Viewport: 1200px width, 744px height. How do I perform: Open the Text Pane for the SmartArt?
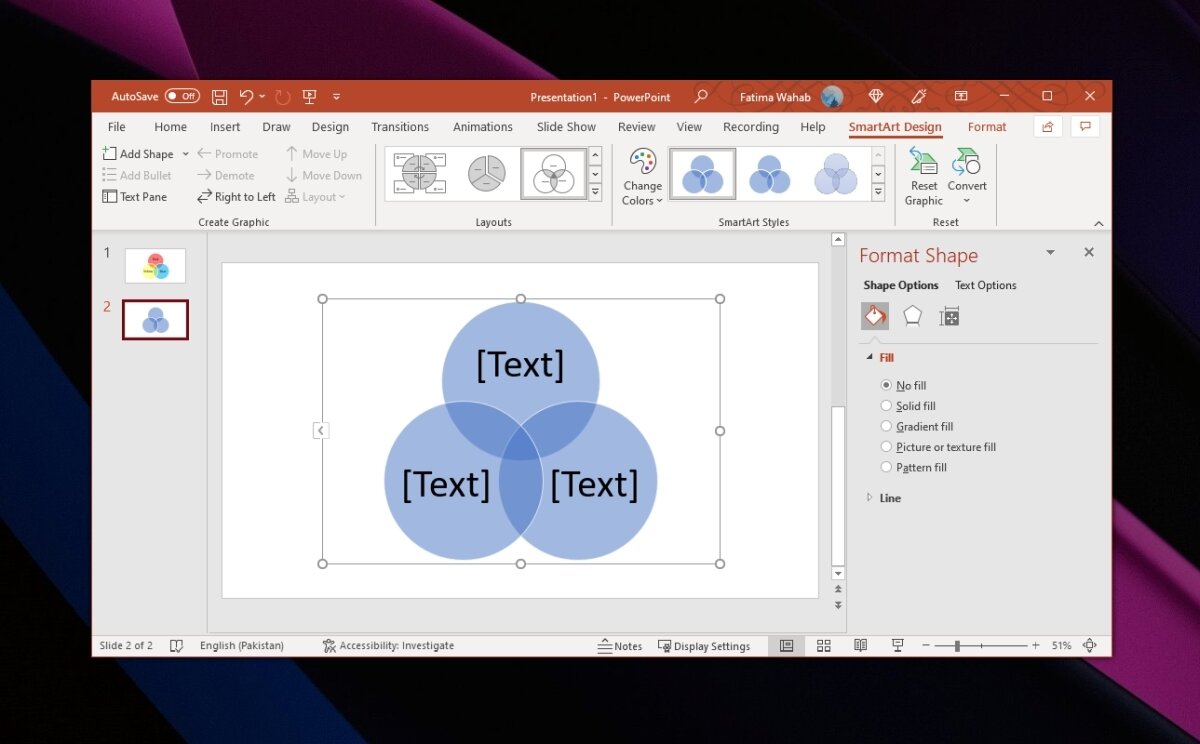(x=135, y=196)
